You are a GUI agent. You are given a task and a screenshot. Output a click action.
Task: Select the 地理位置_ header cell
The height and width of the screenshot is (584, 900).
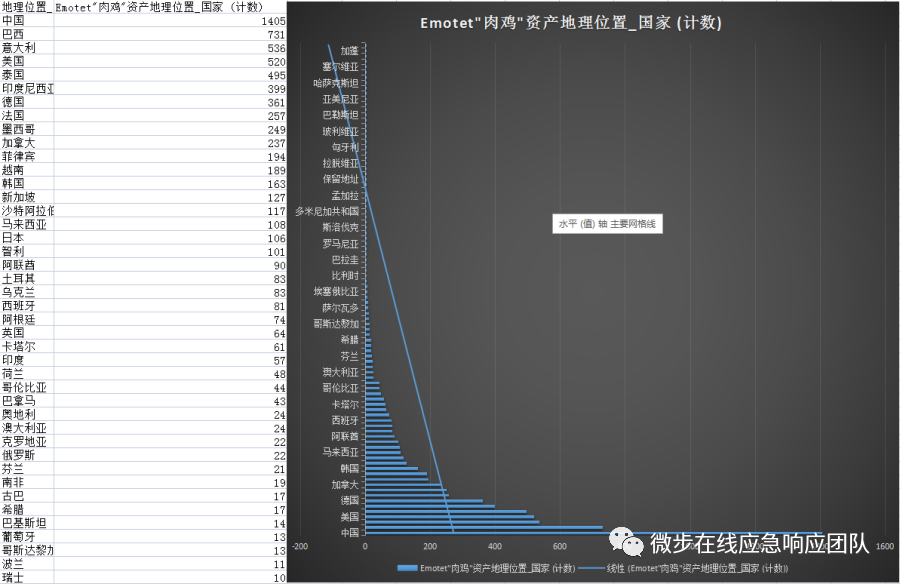click(x=27, y=7)
